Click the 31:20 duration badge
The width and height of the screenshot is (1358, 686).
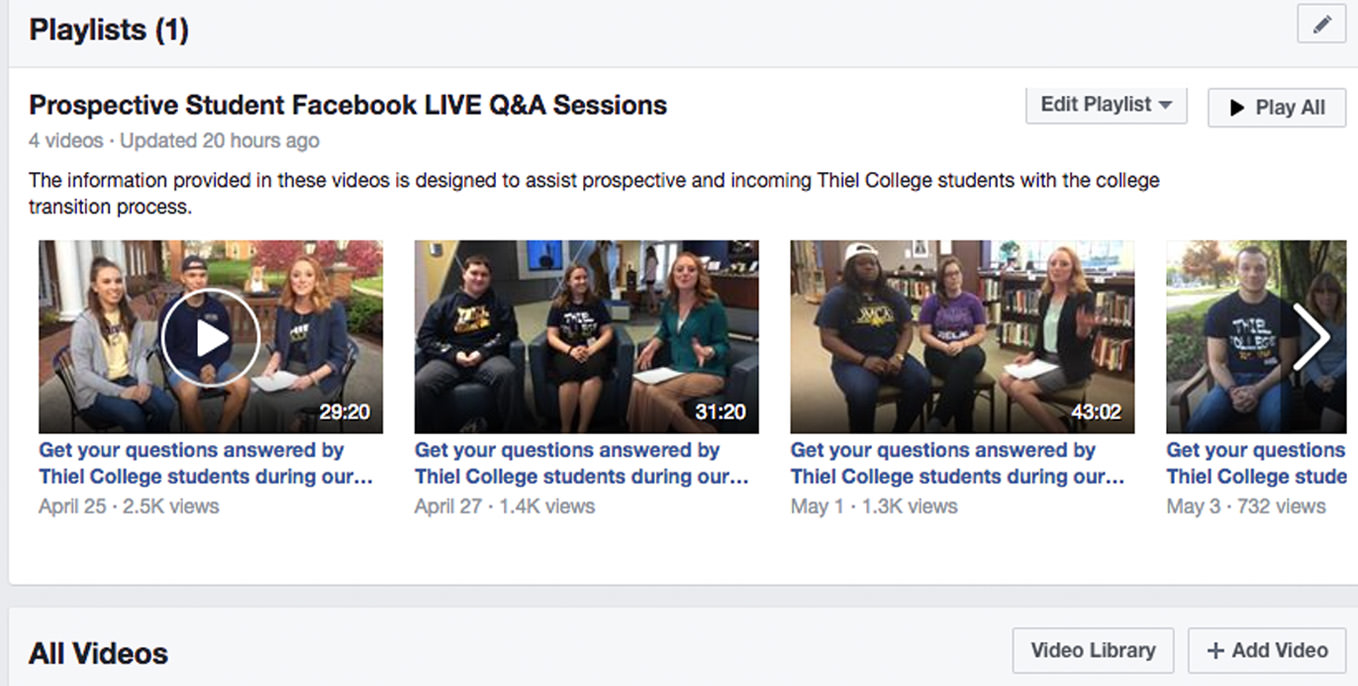point(722,411)
